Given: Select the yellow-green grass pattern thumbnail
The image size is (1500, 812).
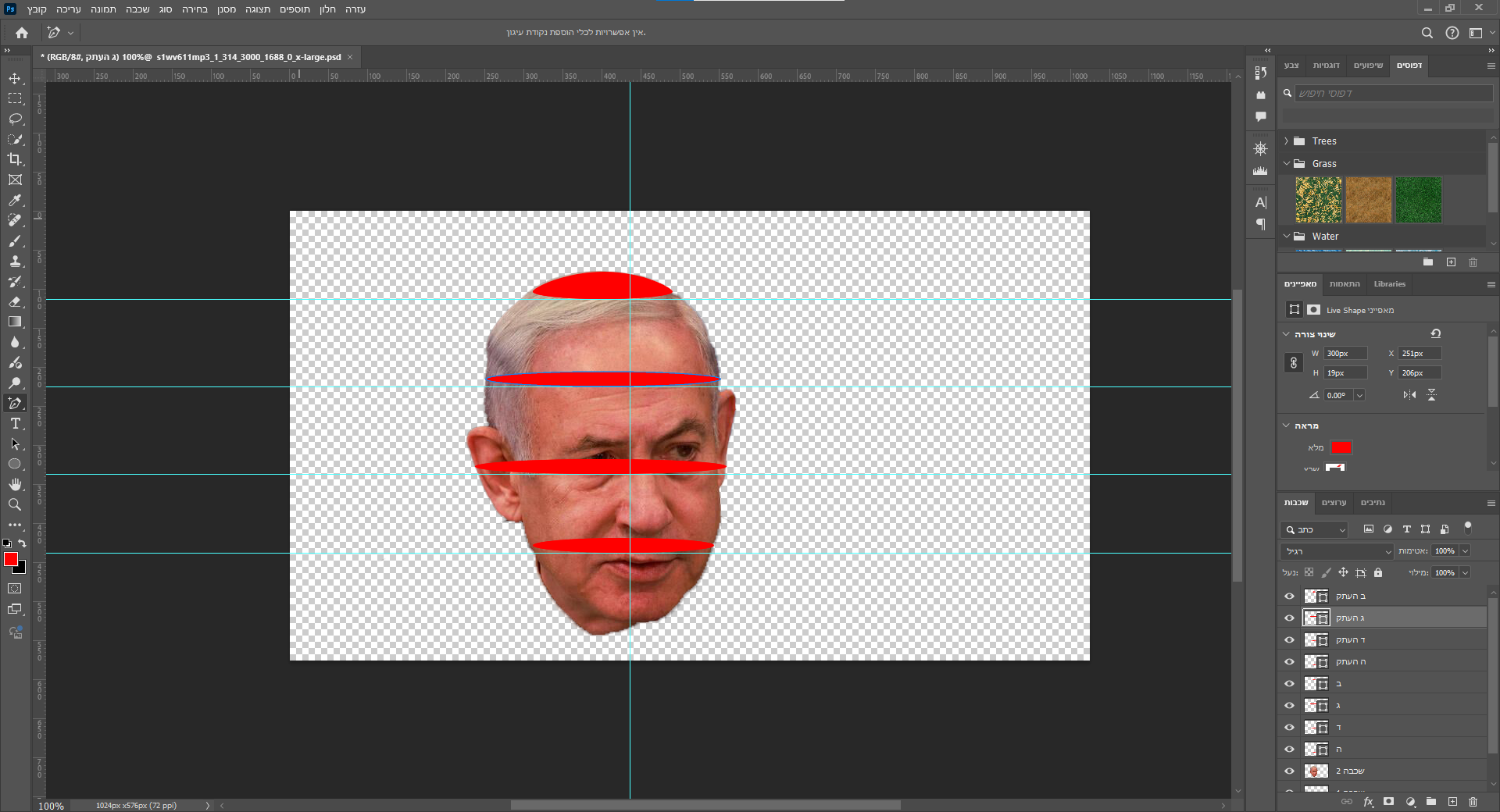Looking at the screenshot, I should (x=1319, y=200).
